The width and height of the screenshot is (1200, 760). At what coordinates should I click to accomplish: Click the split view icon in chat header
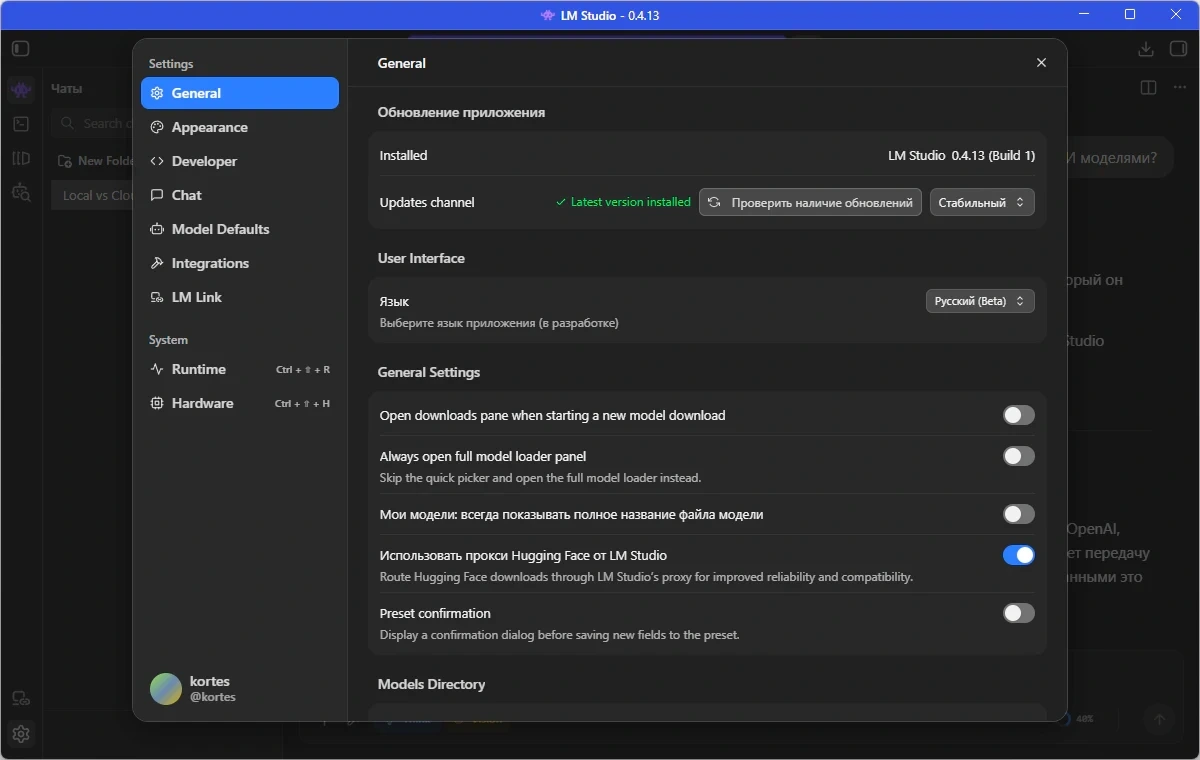[x=1149, y=88]
